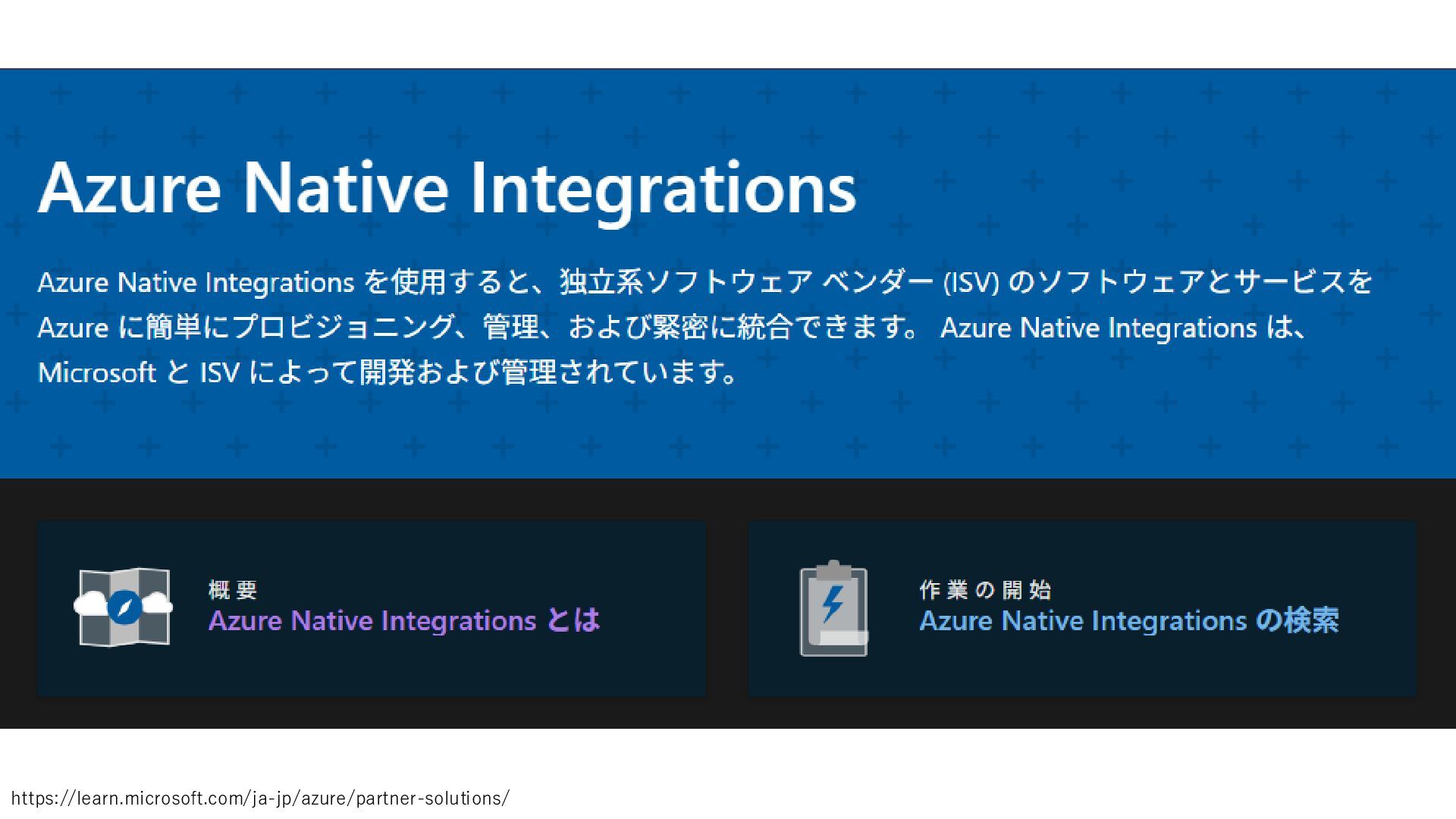Click the right cloud on the map icon
The height and width of the screenshot is (819, 1456).
click(x=158, y=604)
